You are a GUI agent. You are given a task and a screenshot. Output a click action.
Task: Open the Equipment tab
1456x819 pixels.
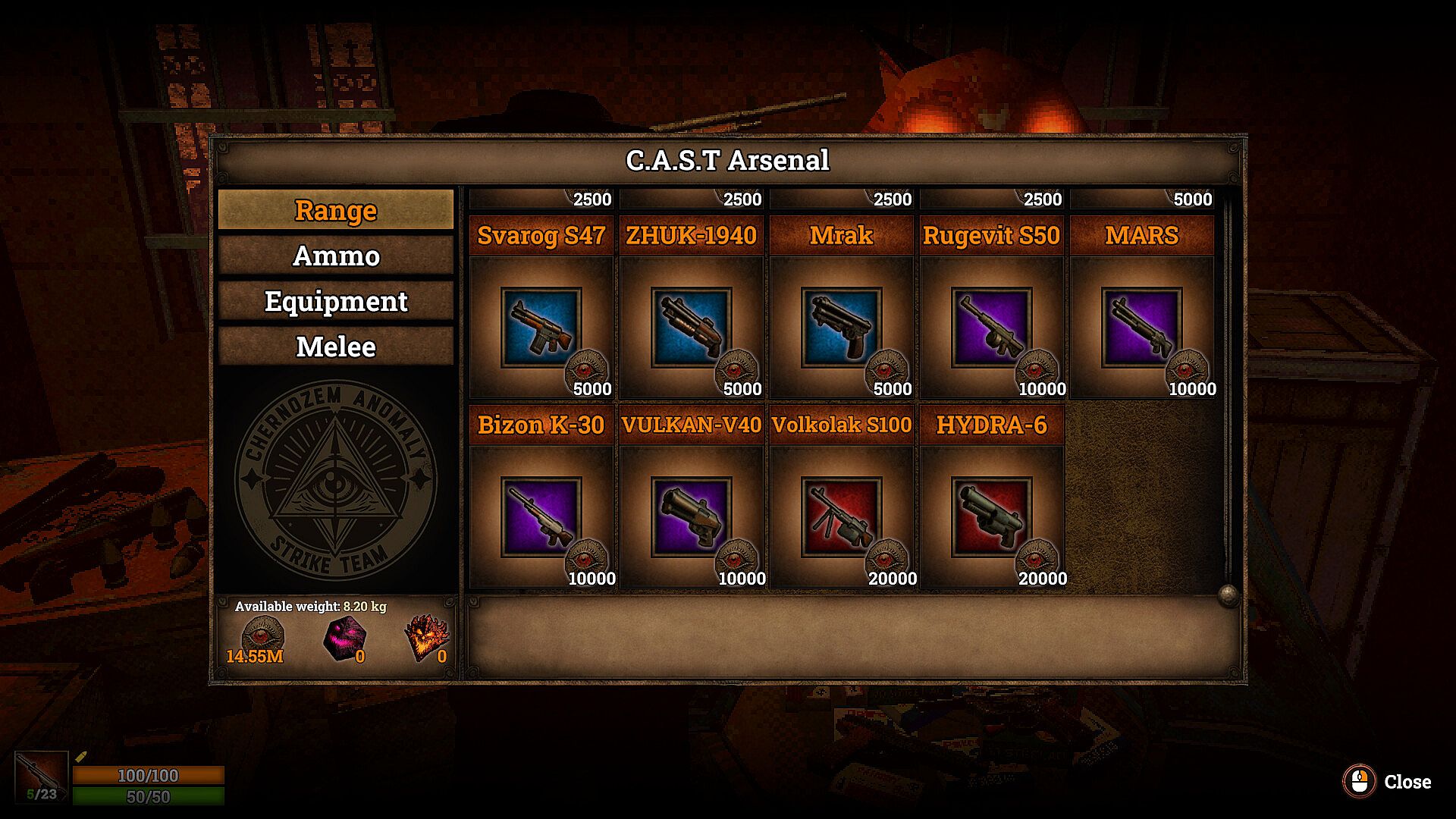[336, 301]
